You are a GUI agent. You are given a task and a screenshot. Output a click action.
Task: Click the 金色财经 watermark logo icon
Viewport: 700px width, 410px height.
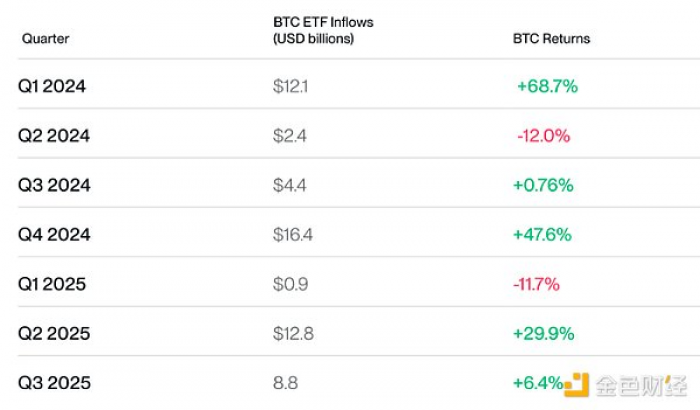pyautogui.click(x=577, y=385)
